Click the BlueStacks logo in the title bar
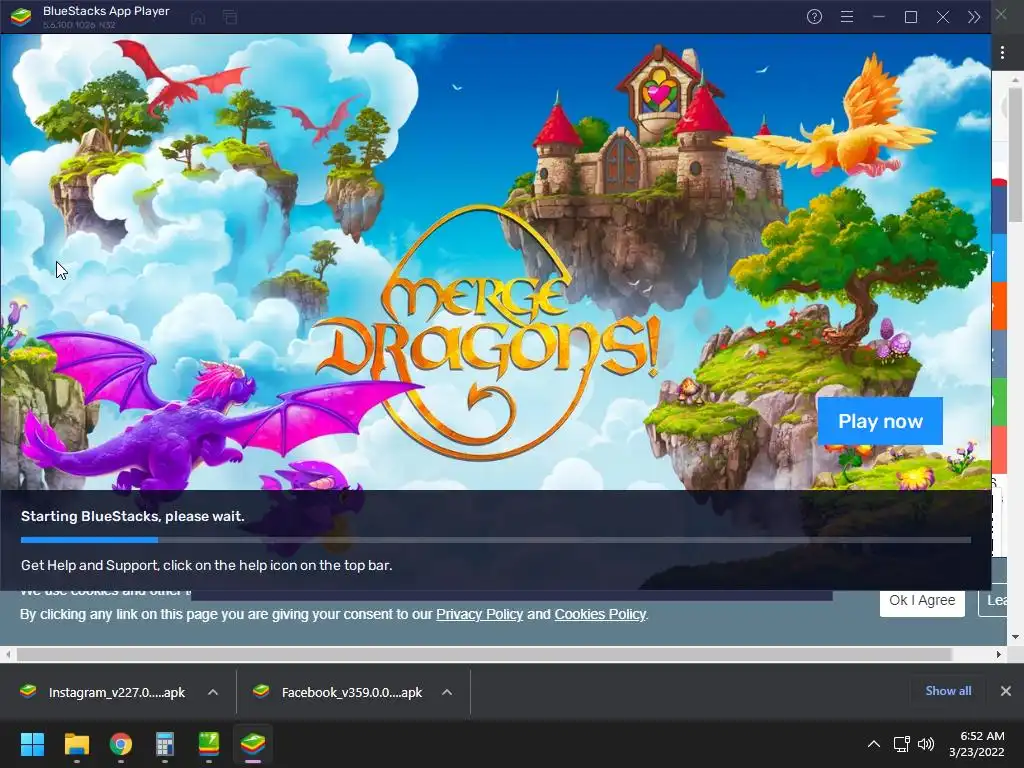This screenshot has width=1024, height=768. (21, 17)
